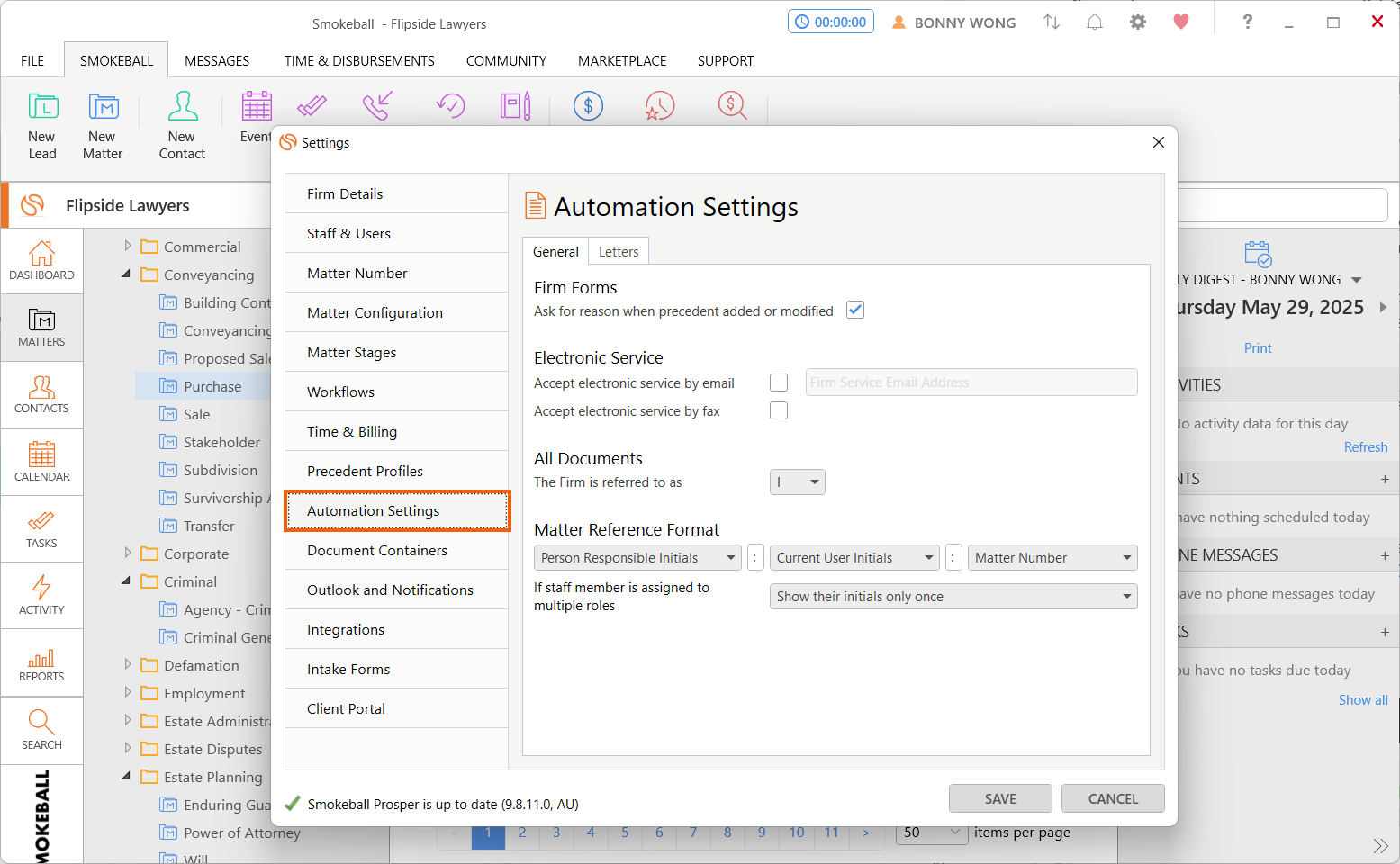Click the New Matter icon
Screen dimensions: 1400x864
click(x=103, y=107)
